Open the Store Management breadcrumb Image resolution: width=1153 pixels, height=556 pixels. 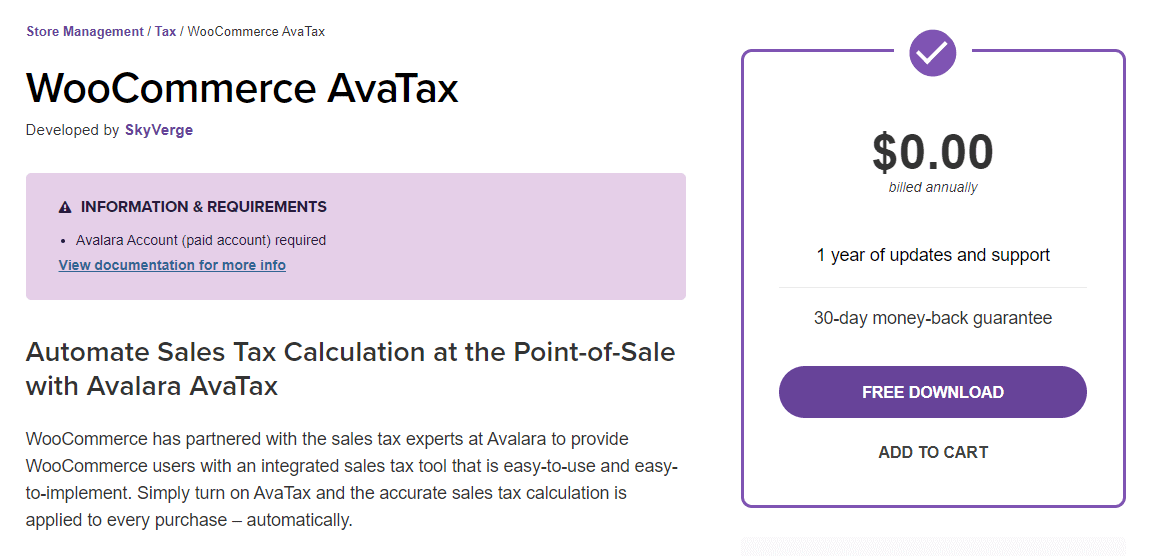pyautogui.click(x=85, y=32)
